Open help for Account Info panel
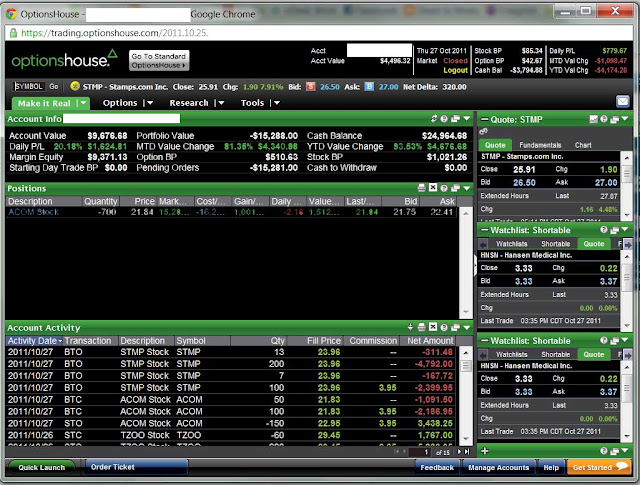Viewport: 640px width, 485px height. pos(444,119)
